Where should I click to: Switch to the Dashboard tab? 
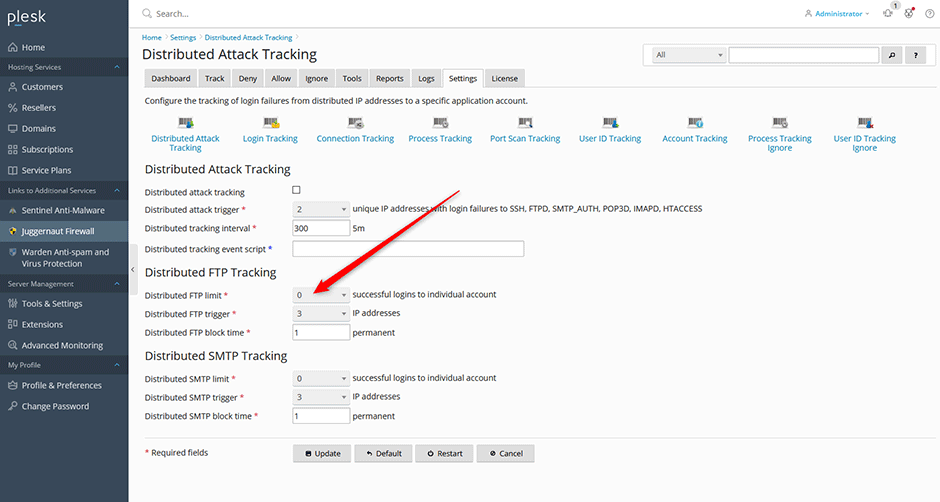click(171, 78)
